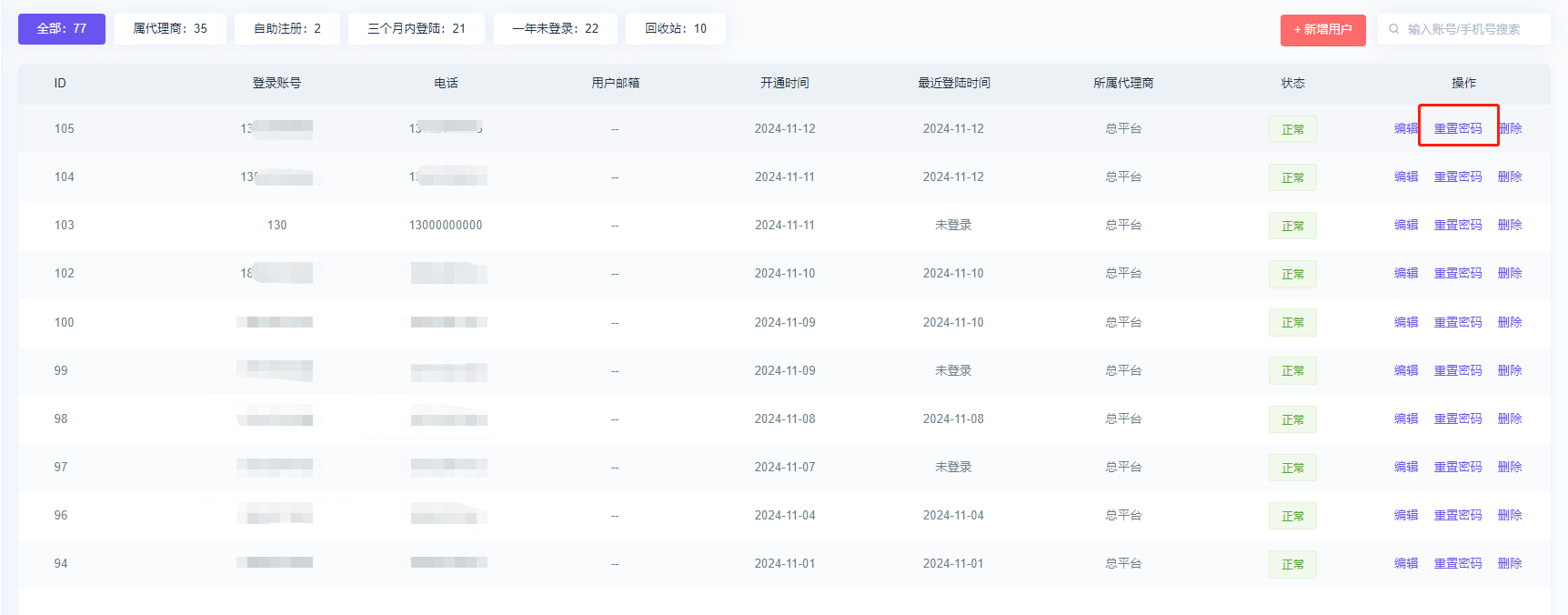The image size is (1568, 615).
Task: Filter by 一年未登录: 22 tab
Action: [x=555, y=29]
